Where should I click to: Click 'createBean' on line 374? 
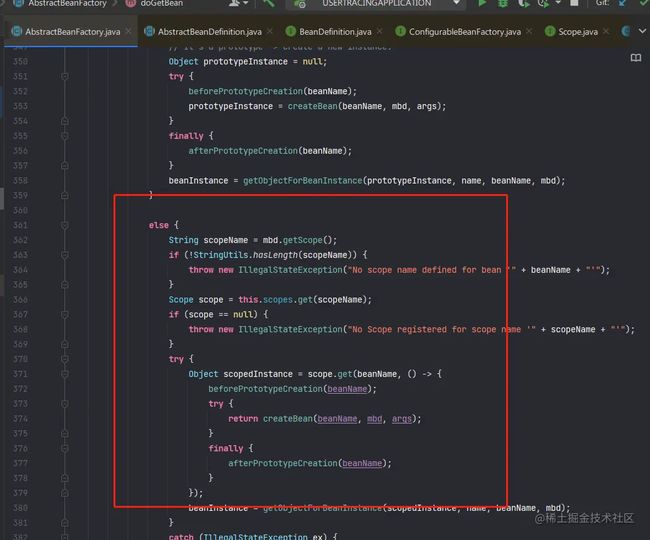(288, 419)
